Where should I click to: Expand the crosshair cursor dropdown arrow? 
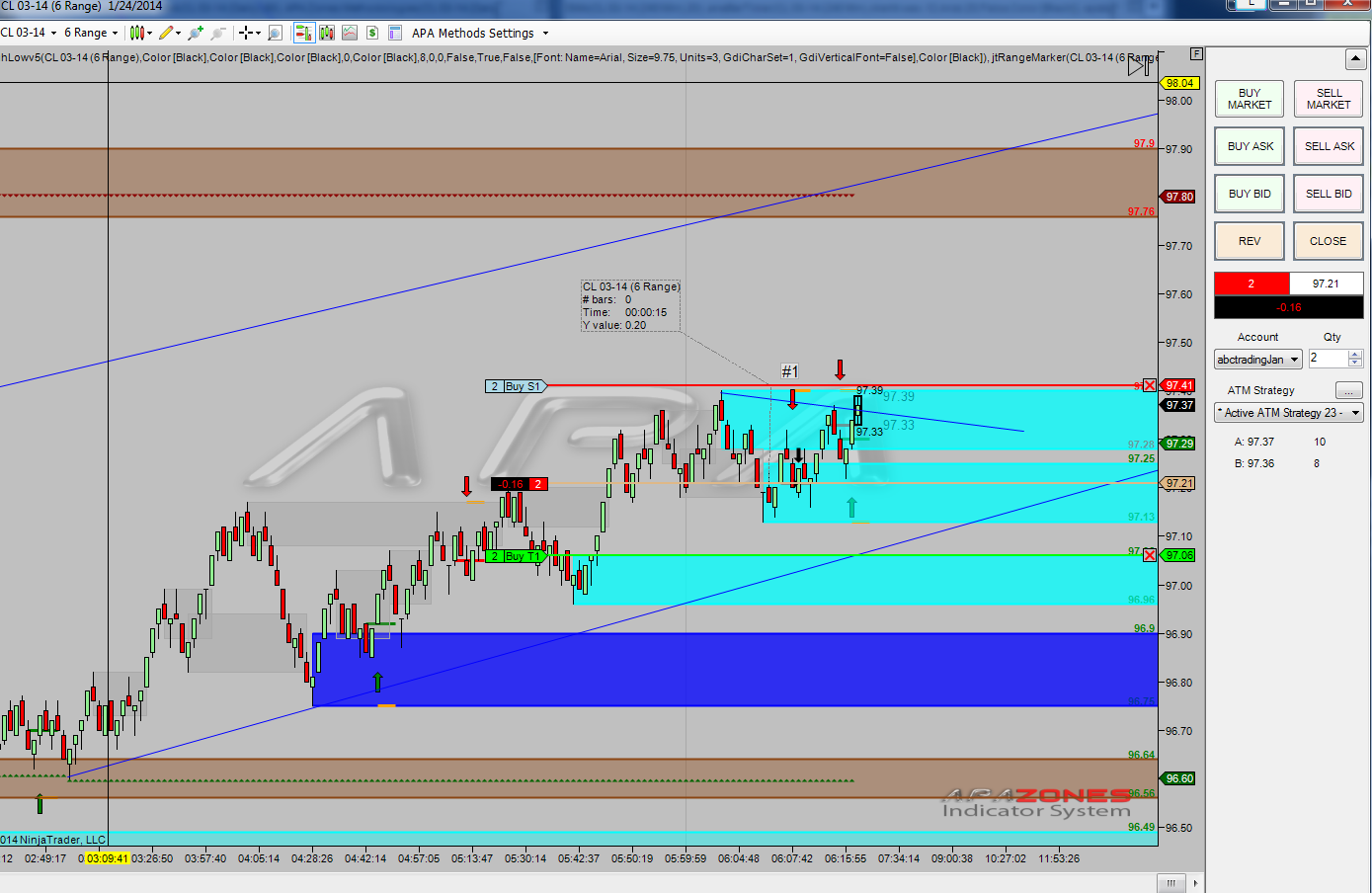point(258,33)
